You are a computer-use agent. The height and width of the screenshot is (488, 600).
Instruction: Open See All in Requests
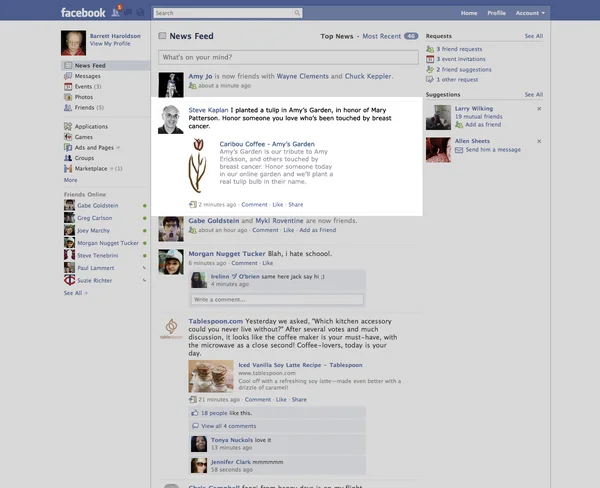(x=534, y=36)
